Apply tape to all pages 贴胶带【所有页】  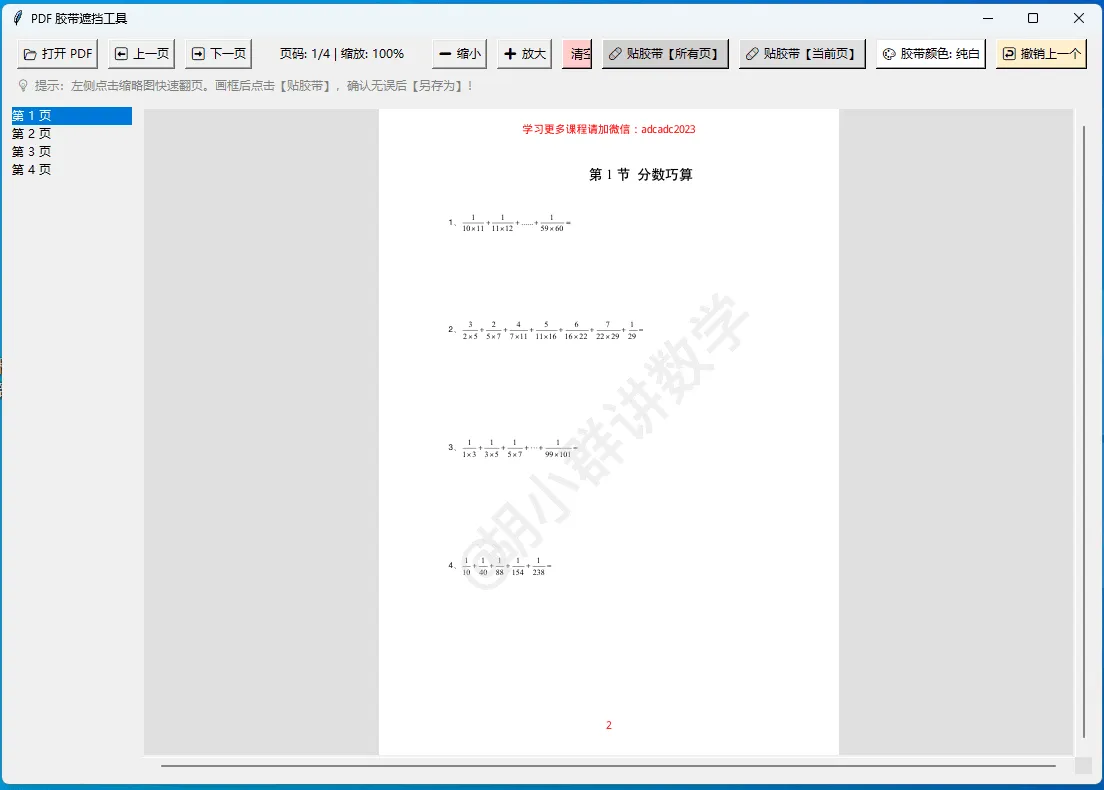(665, 54)
